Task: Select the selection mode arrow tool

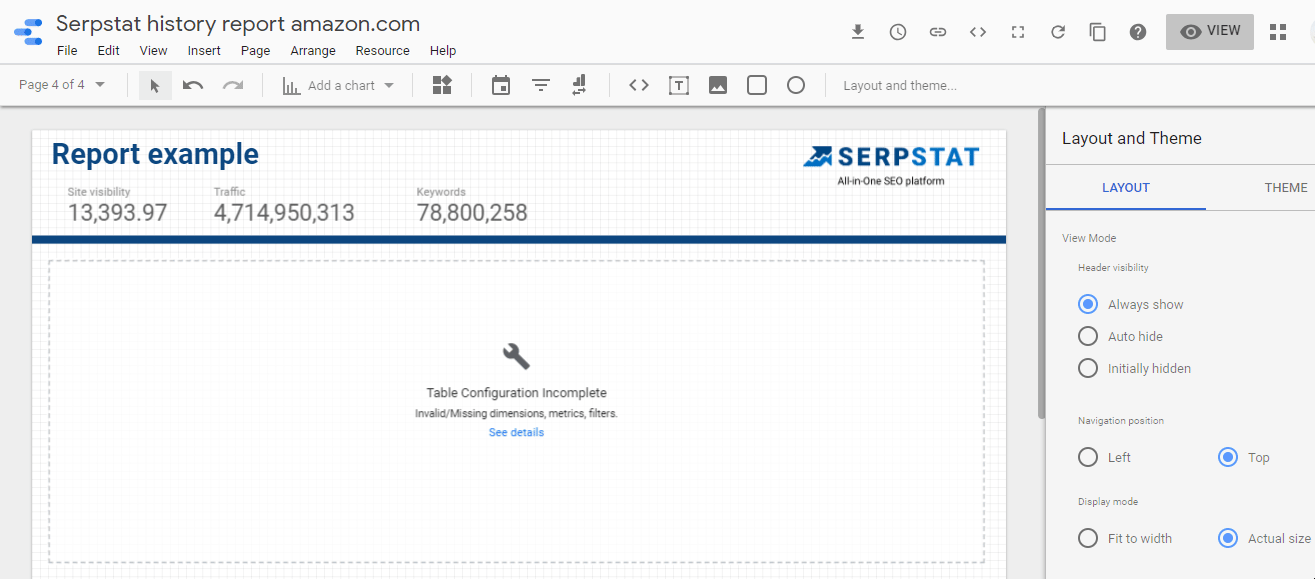Action: pyautogui.click(x=155, y=85)
